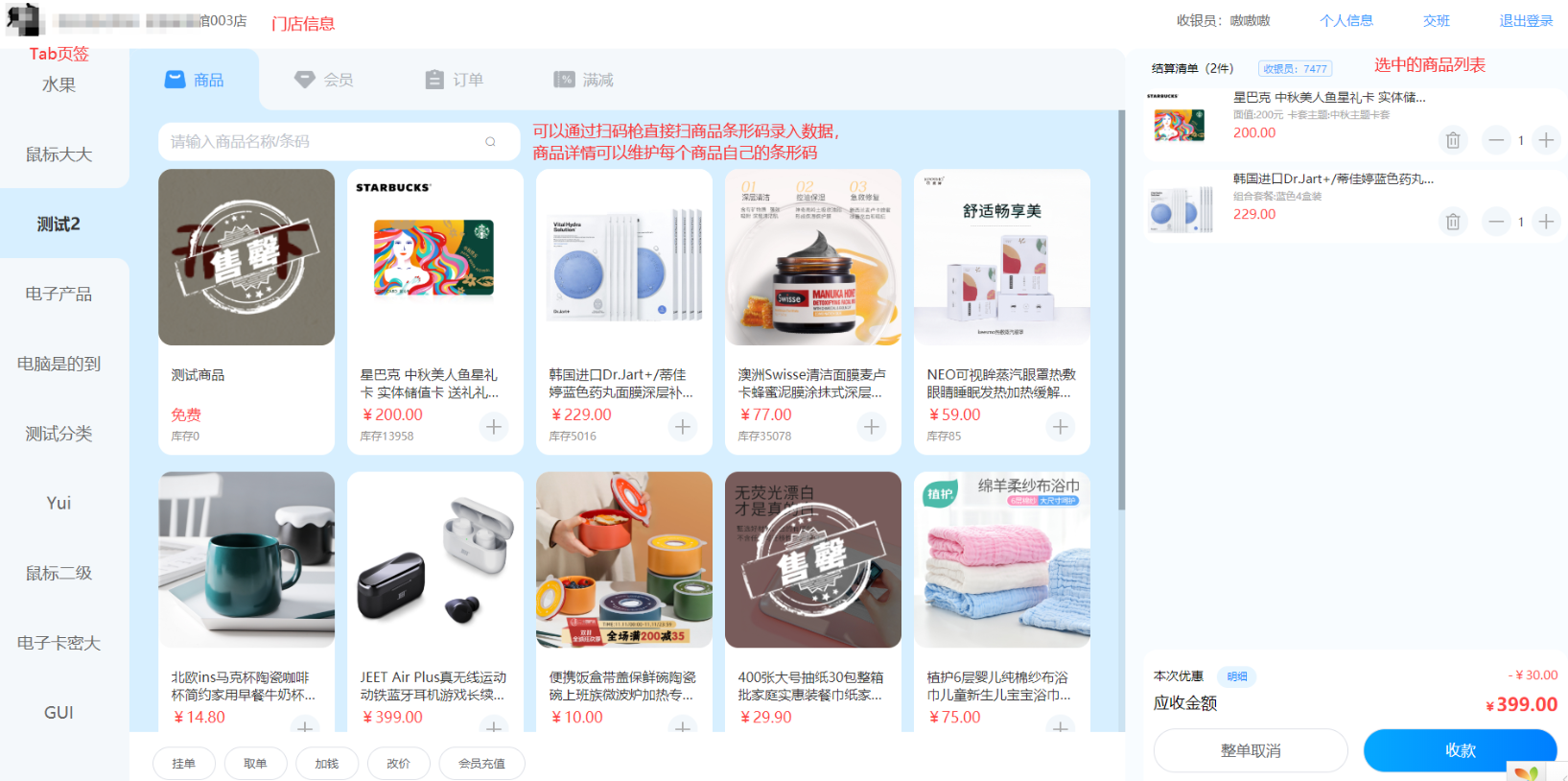Image resolution: width=1568 pixels, height=781 pixels.
Task: Switch to the 会员 tab
Action: coord(324,80)
